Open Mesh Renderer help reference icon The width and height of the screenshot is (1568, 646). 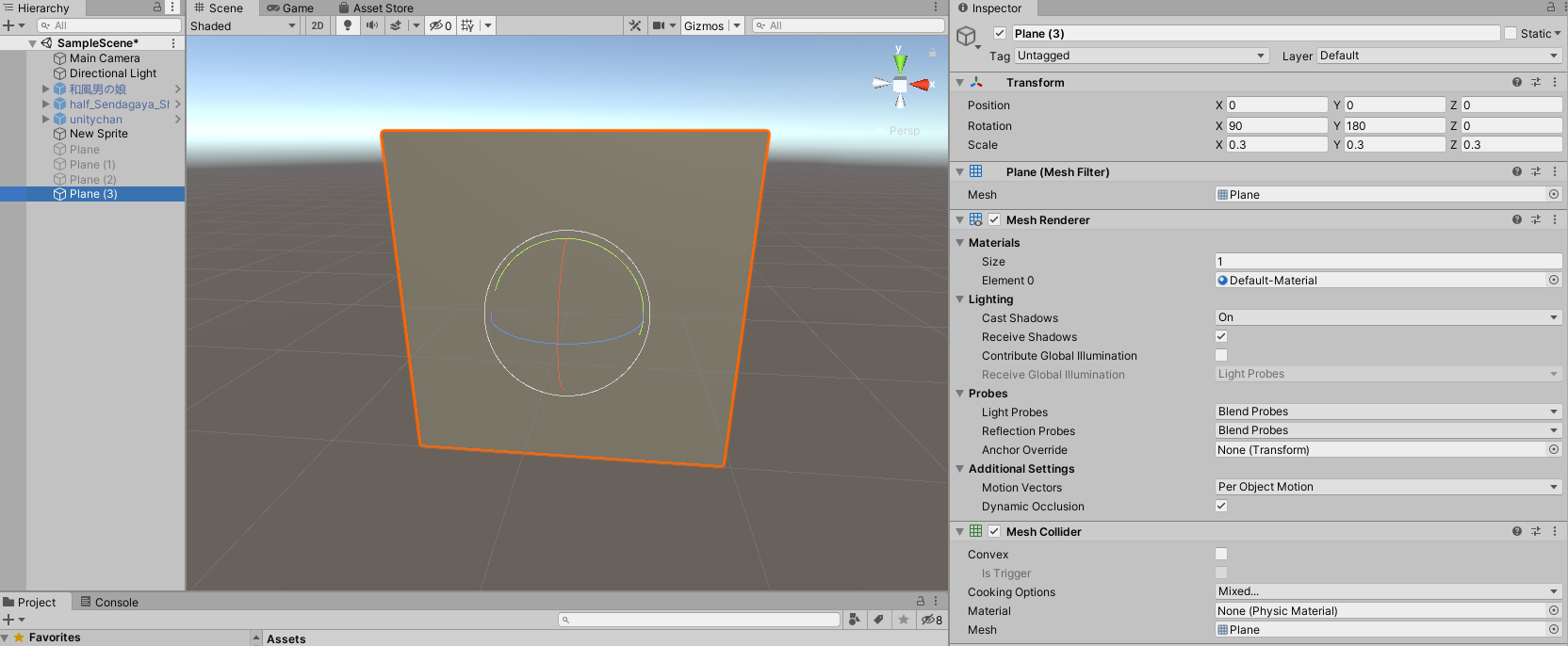coord(1517,219)
